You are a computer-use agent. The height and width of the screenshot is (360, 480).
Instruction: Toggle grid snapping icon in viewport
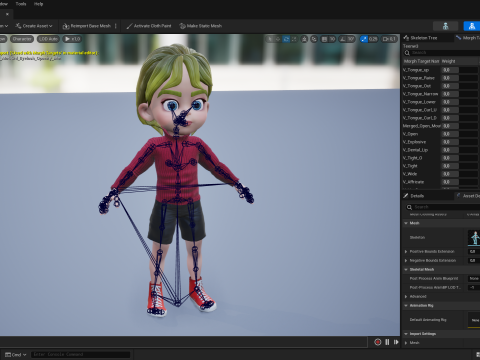[324, 39]
